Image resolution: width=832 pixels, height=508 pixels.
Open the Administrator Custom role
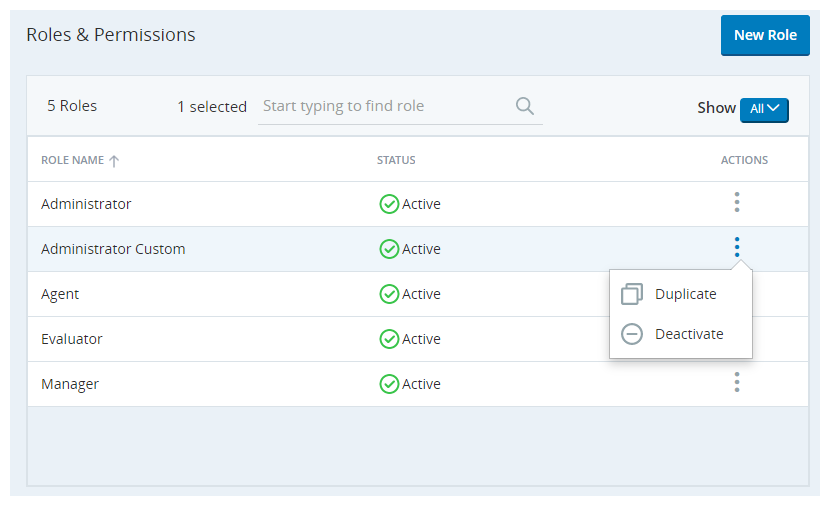click(113, 249)
